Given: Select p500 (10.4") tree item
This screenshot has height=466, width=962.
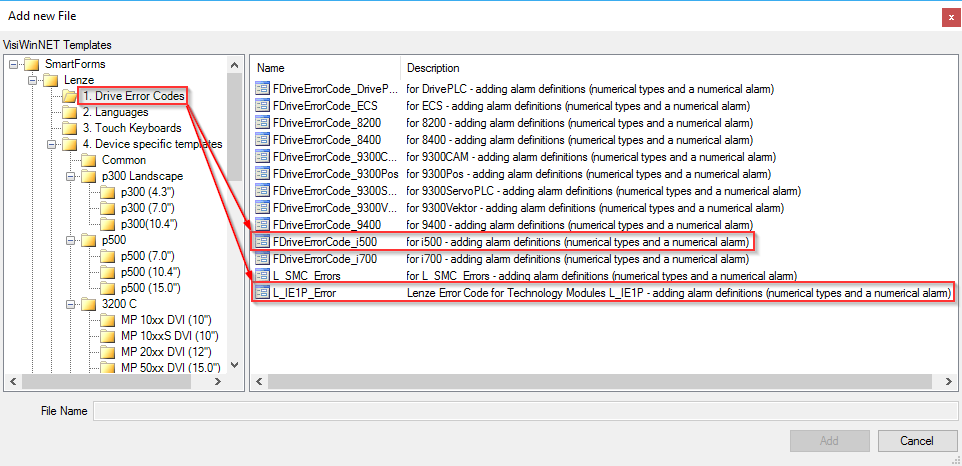Looking at the screenshot, I should point(150,272).
